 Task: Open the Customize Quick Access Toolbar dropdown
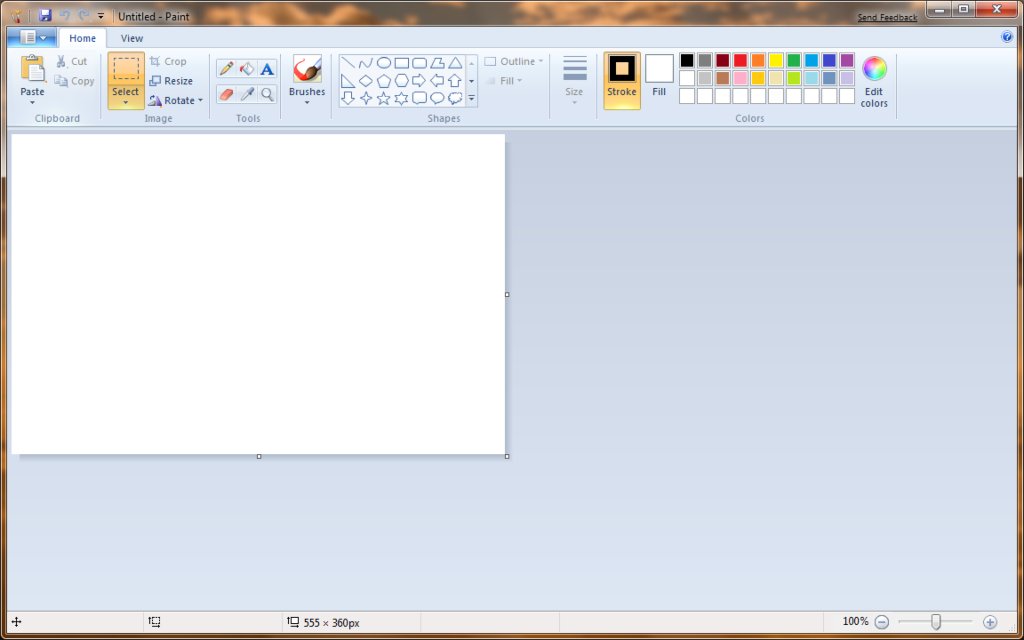(x=101, y=16)
